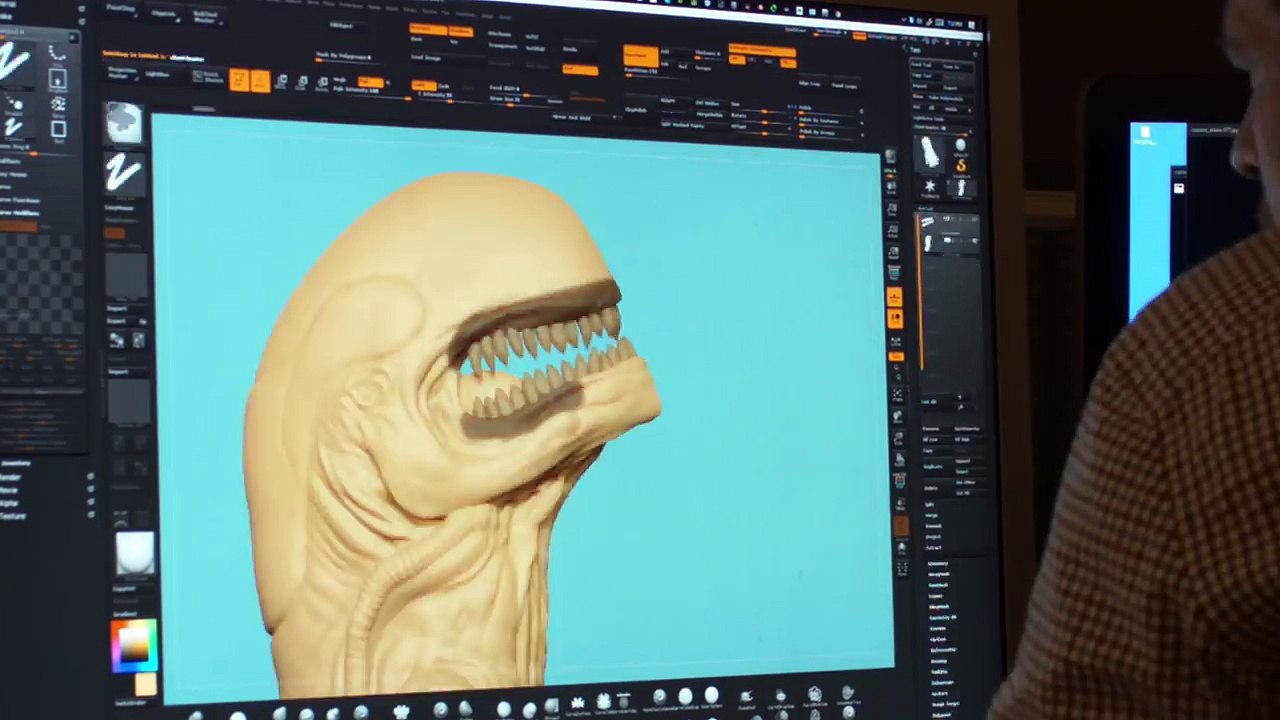The height and width of the screenshot is (720, 1280).
Task: Open the empty texture slot in left tray
Action: (130, 402)
